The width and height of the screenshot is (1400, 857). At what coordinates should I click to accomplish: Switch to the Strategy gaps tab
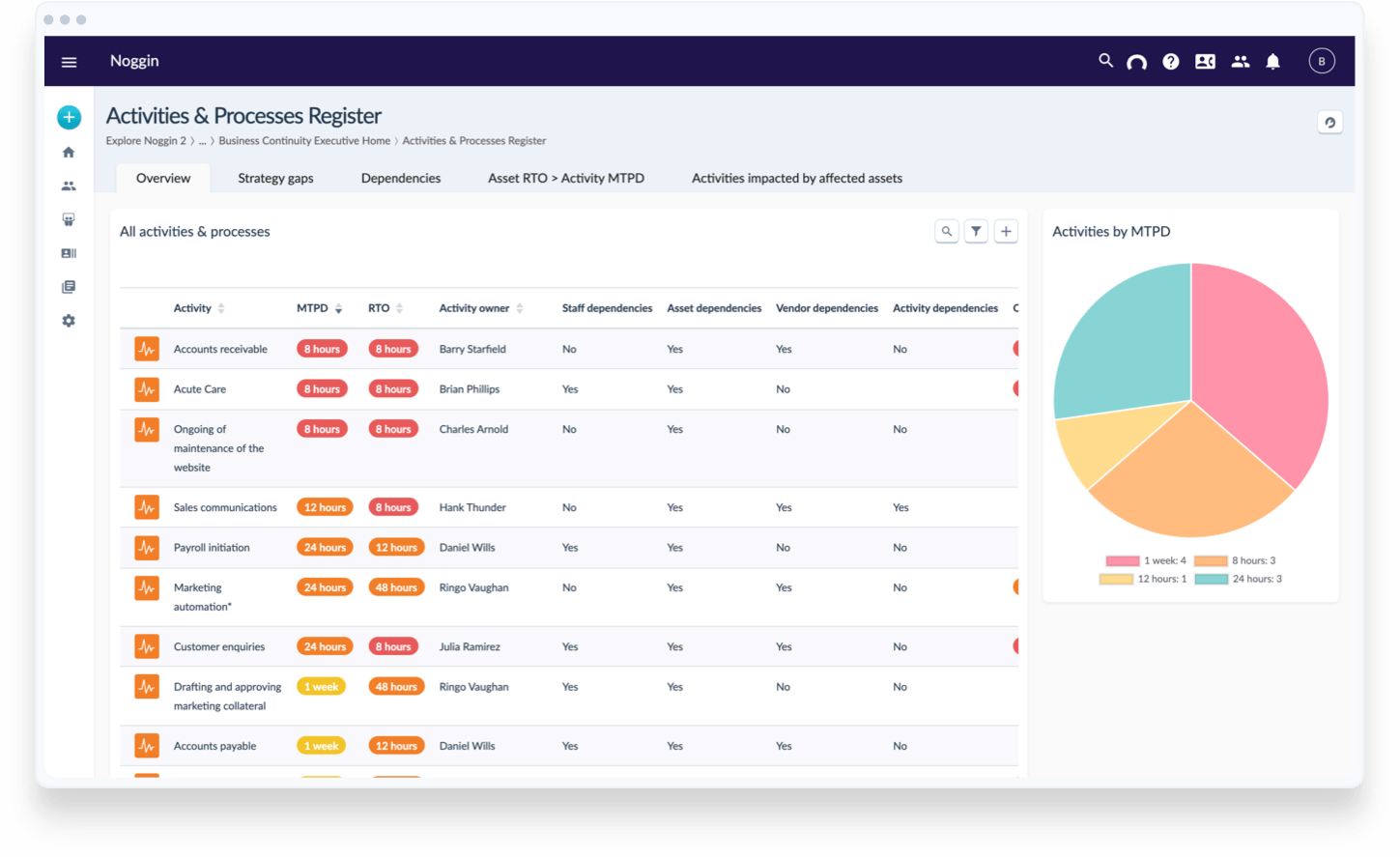[275, 179]
